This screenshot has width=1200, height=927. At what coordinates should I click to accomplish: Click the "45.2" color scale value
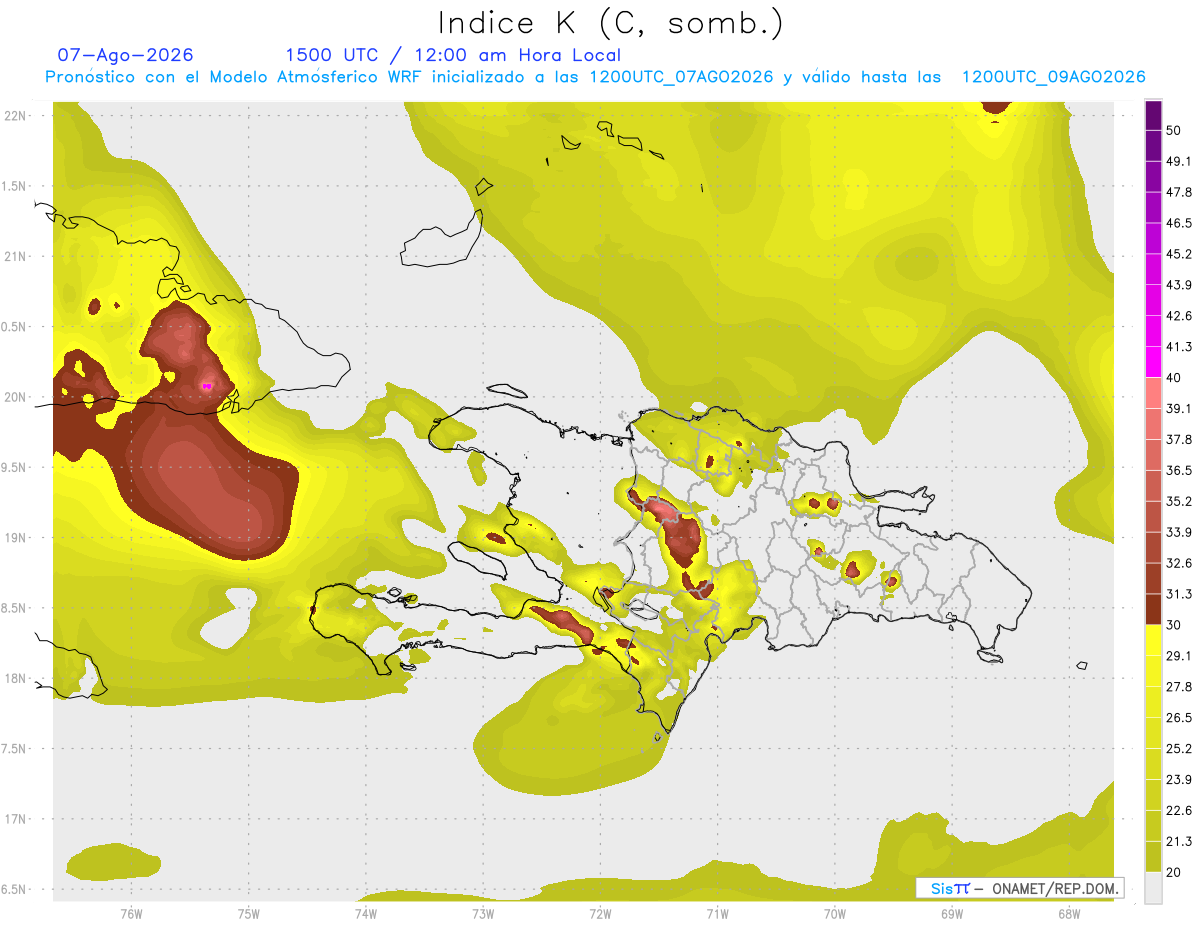[1179, 254]
